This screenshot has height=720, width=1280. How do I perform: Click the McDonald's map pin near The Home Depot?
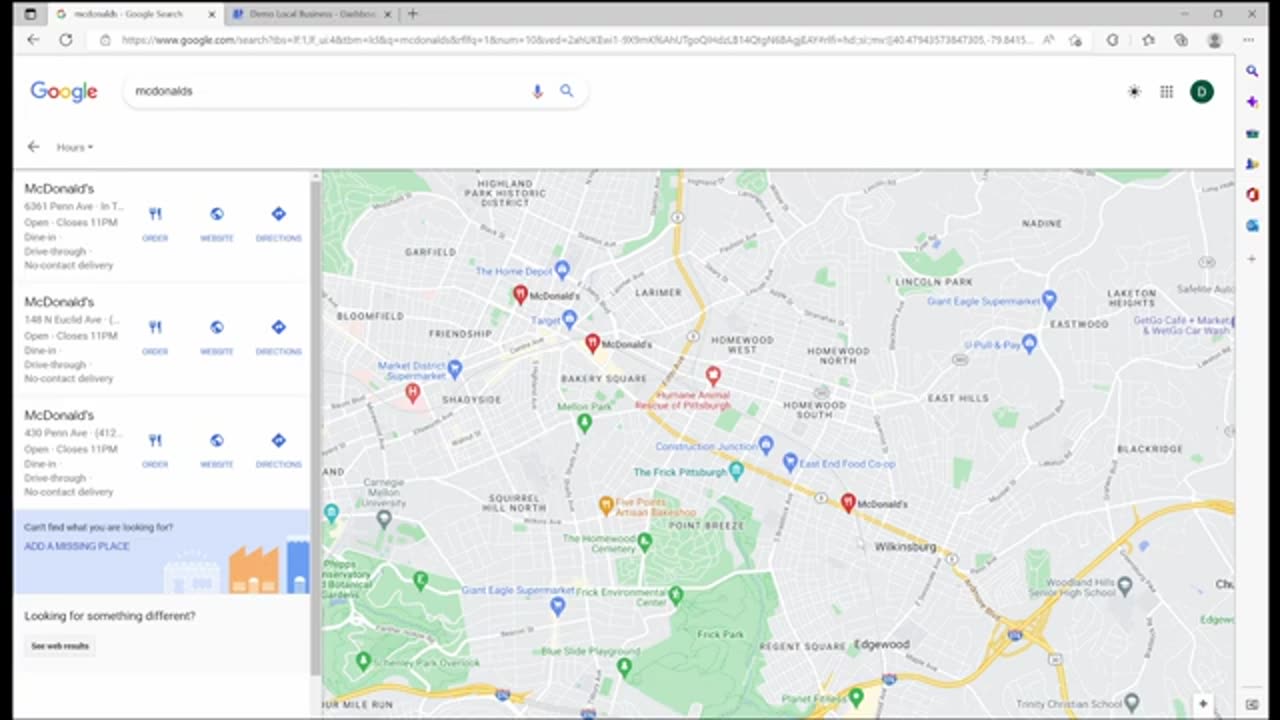click(x=520, y=295)
